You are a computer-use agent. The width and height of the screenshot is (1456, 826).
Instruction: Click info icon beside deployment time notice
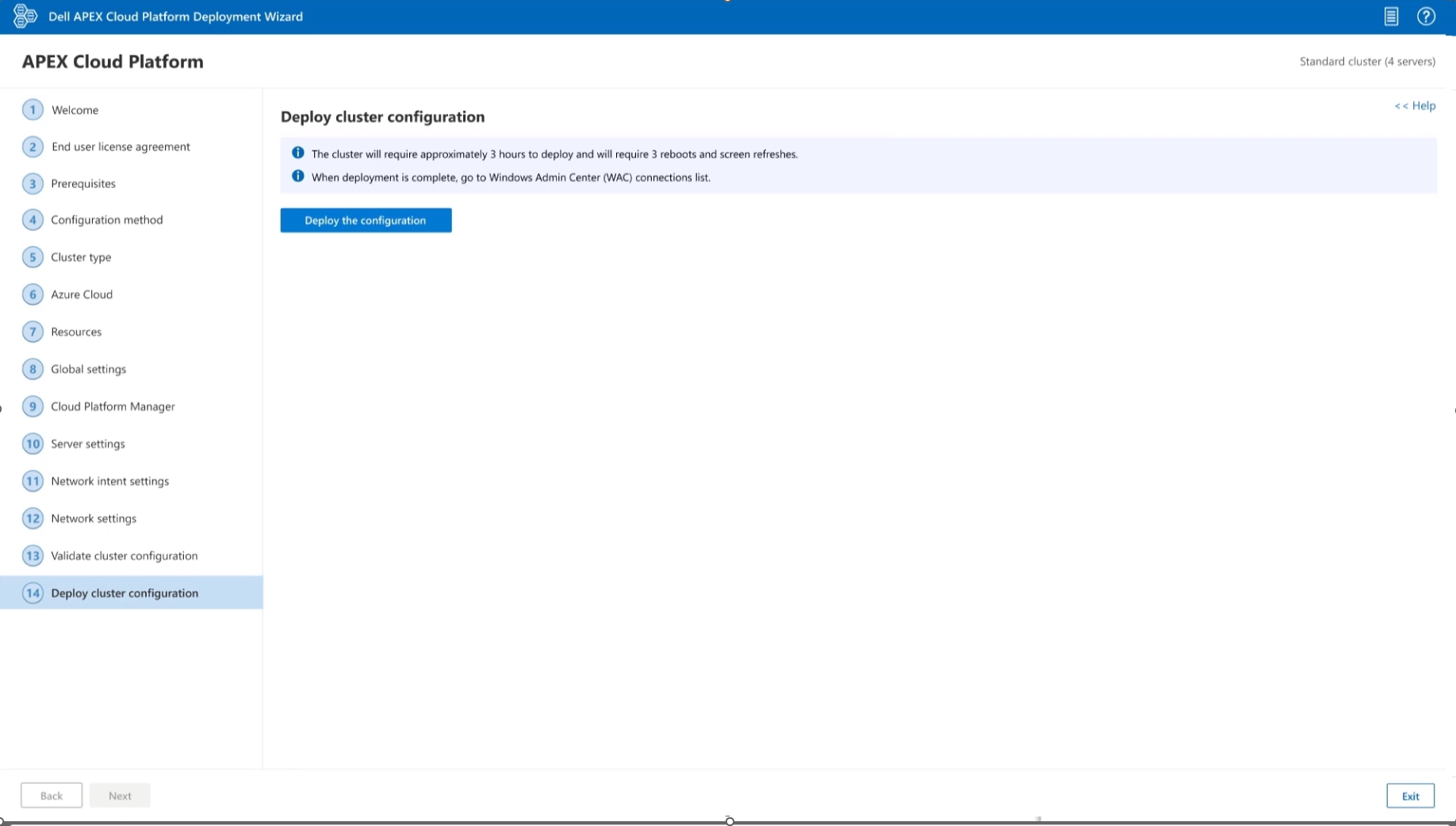click(x=298, y=153)
